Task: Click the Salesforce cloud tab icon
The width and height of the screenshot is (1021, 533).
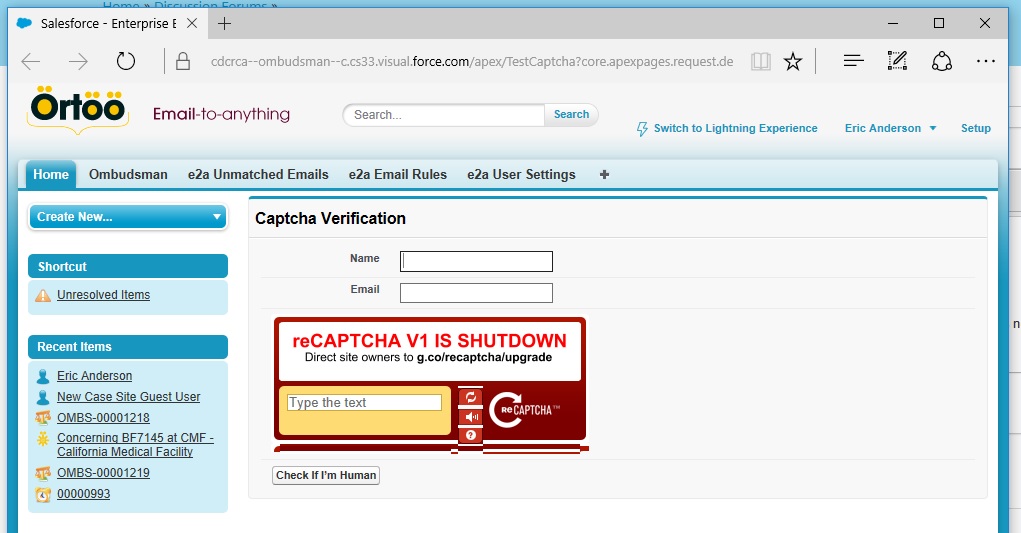Action: [x=24, y=23]
